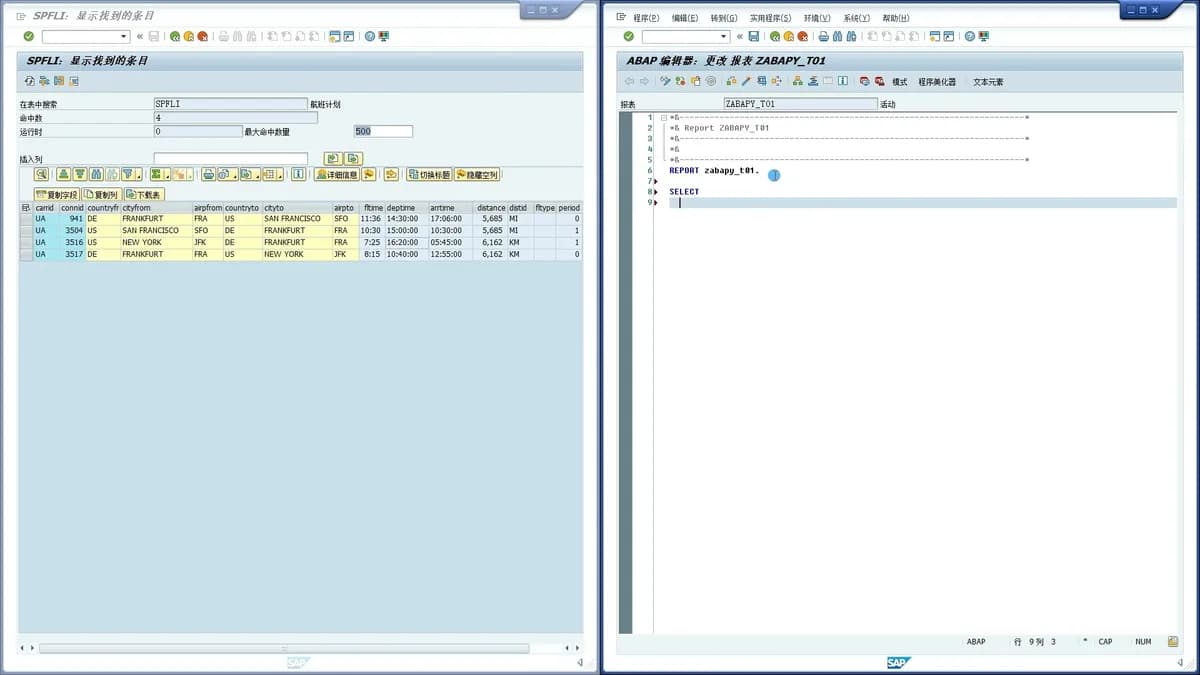Open Set filter dropdown in ALV toolbar
The width and height of the screenshot is (1200, 675).
point(138,175)
